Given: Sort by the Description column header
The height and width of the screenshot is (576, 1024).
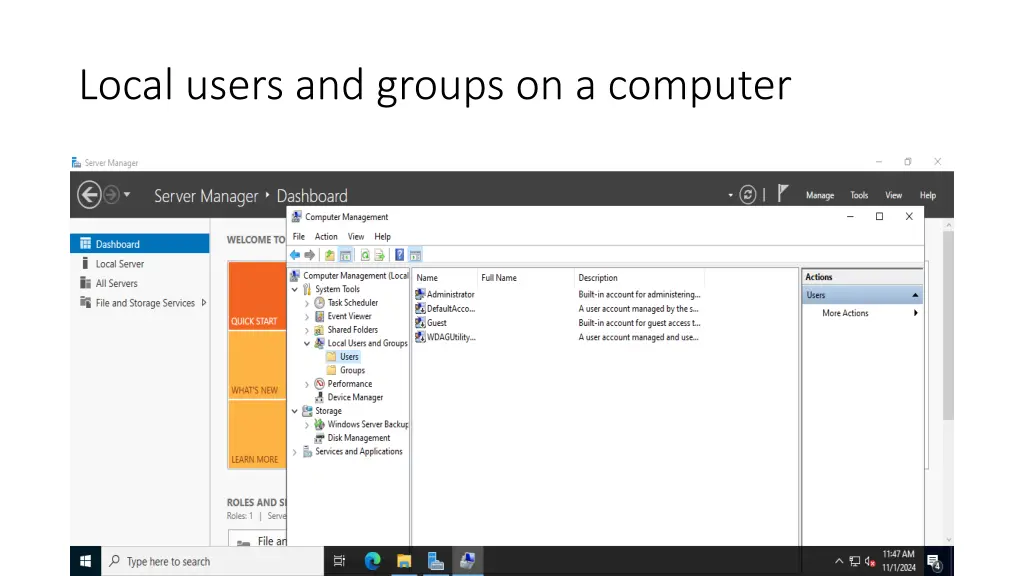Looking at the screenshot, I should click(x=639, y=278).
